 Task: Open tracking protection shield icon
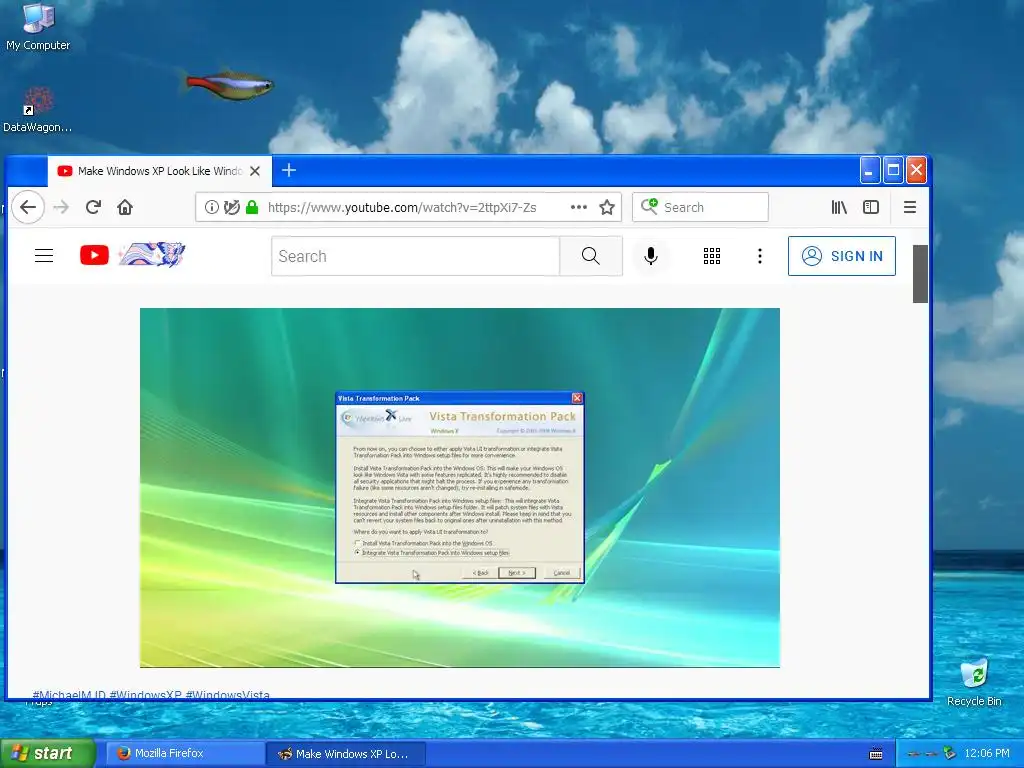[x=231, y=207]
